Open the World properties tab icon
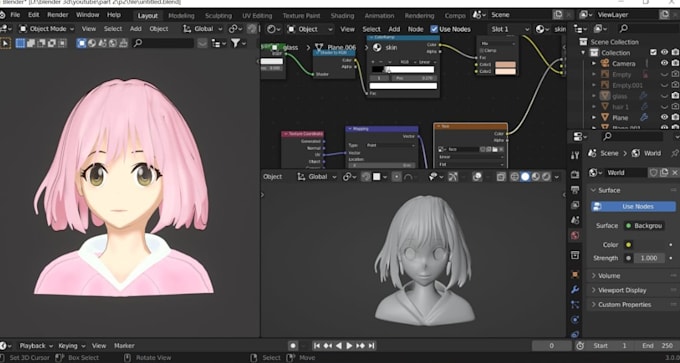This screenshot has height=363, width=680. [575, 235]
